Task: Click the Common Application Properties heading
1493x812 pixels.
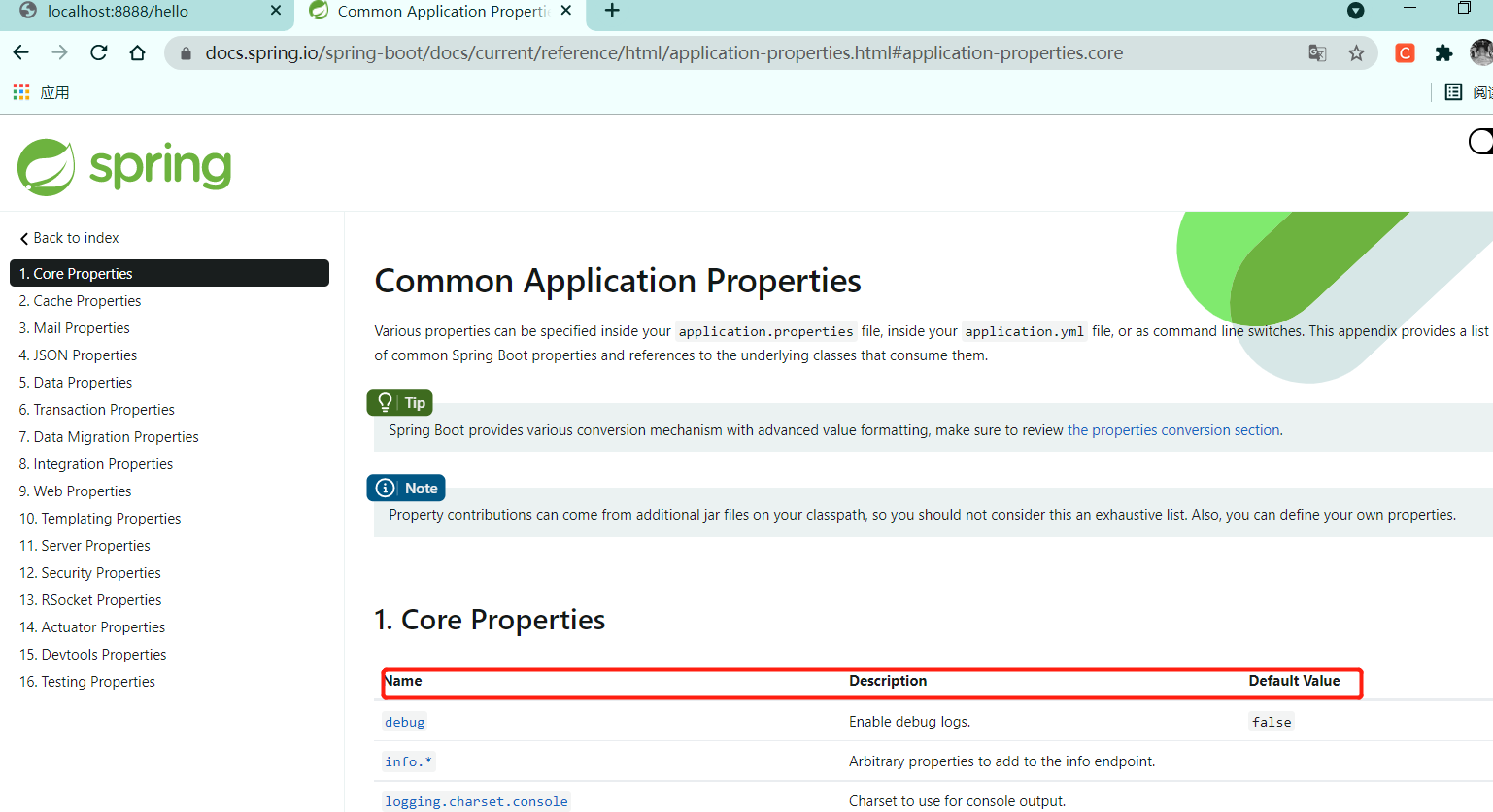Action: tap(618, 281)
